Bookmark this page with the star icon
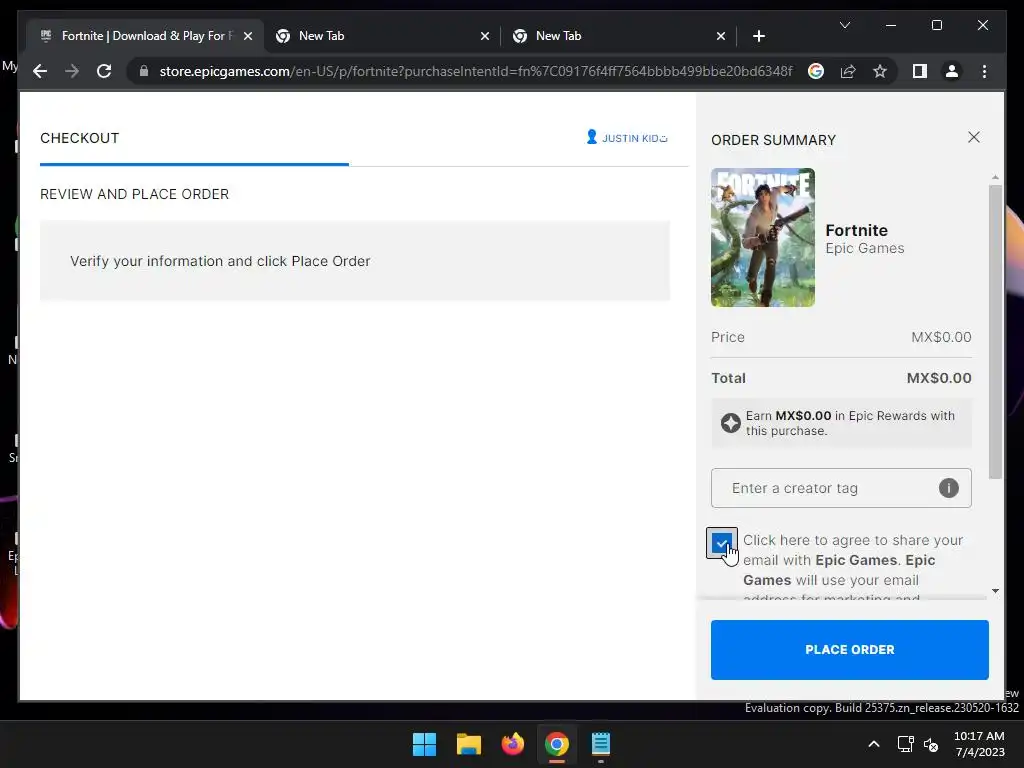1024x768 pixels. click(x=880, y=71)
